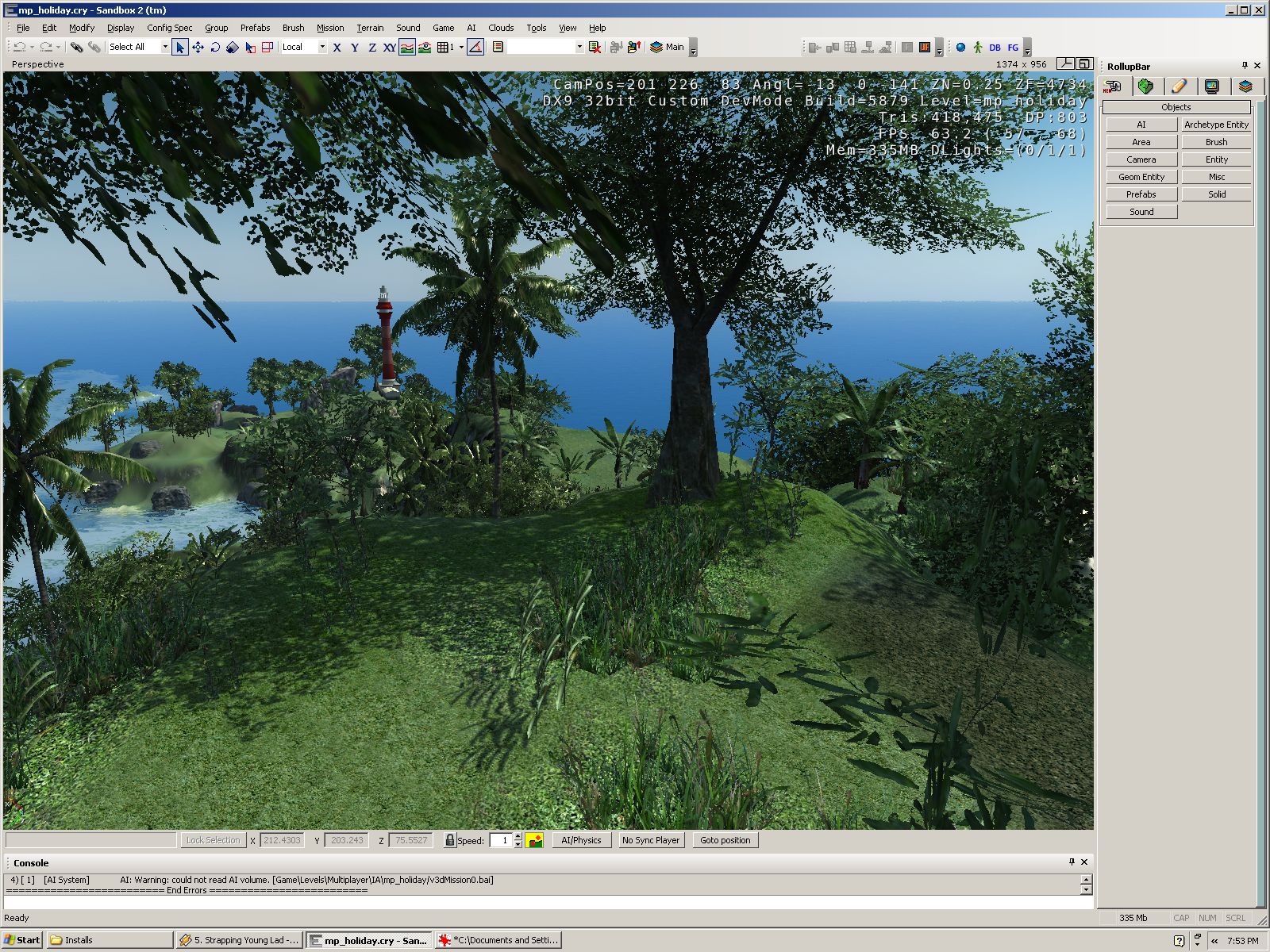Switch RollupBar to Modeling pencil tab

[x=1179, y=86]
